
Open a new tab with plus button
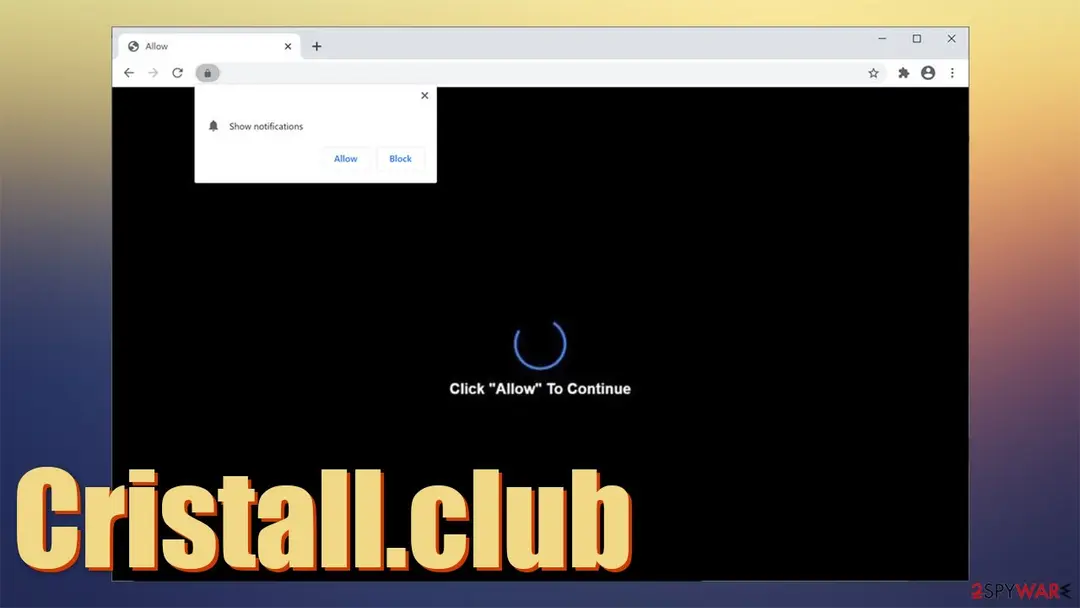point(317,46)
